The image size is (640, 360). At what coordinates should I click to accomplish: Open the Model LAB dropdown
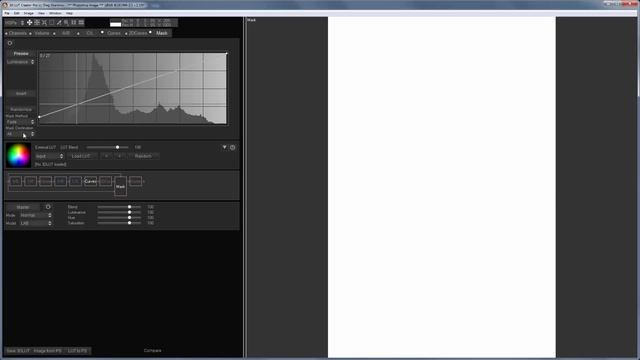point(36,223)
